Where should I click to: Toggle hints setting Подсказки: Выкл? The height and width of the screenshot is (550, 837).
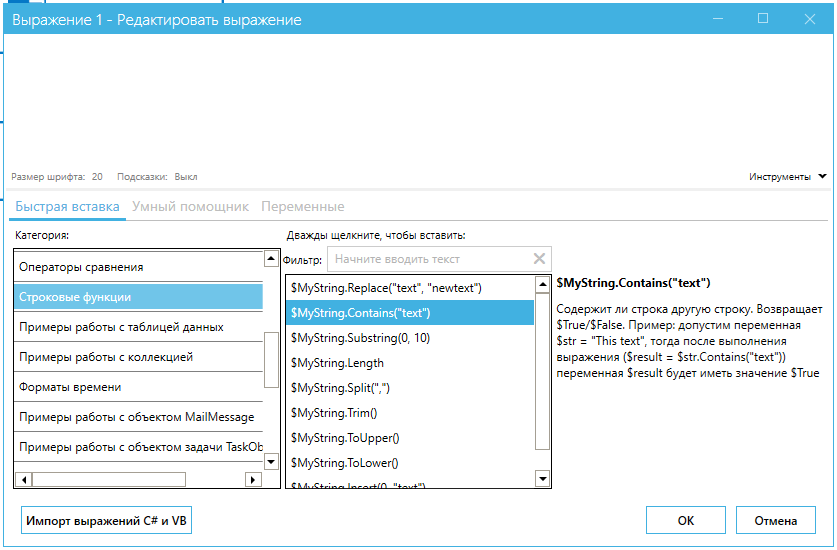click(157, 177)
